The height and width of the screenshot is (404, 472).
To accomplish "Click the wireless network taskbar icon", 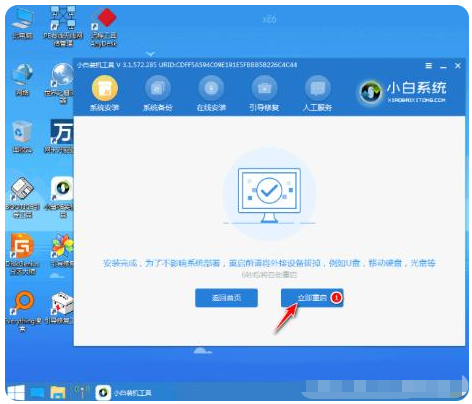I will pos(81,392).
